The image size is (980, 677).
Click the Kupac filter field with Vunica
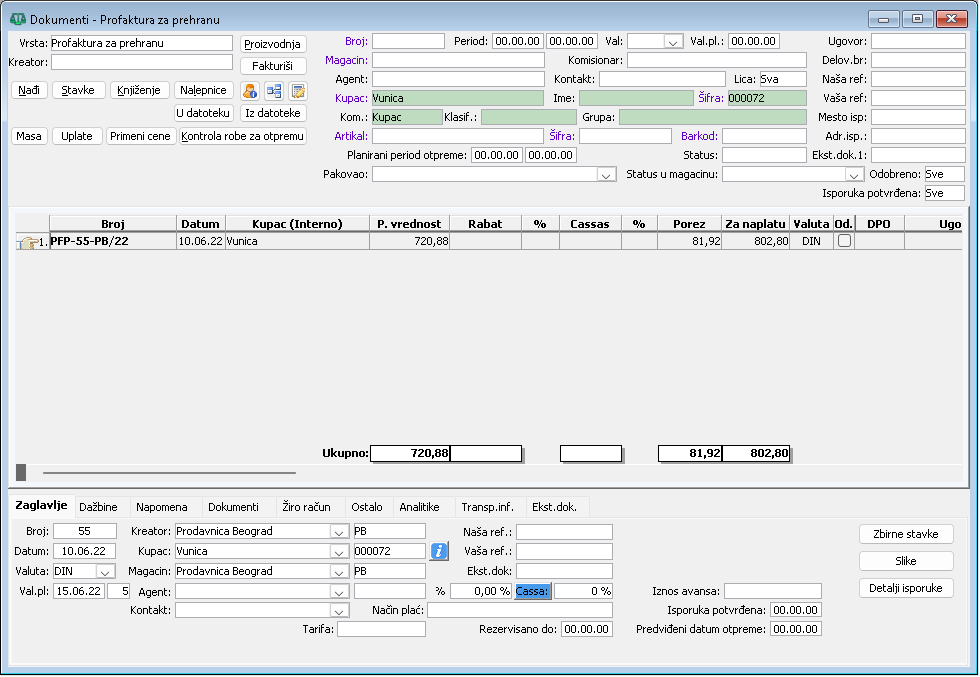point(458,98)
